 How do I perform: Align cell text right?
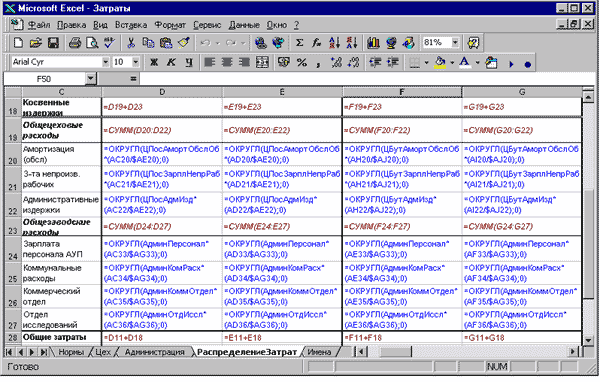[245, 62]
